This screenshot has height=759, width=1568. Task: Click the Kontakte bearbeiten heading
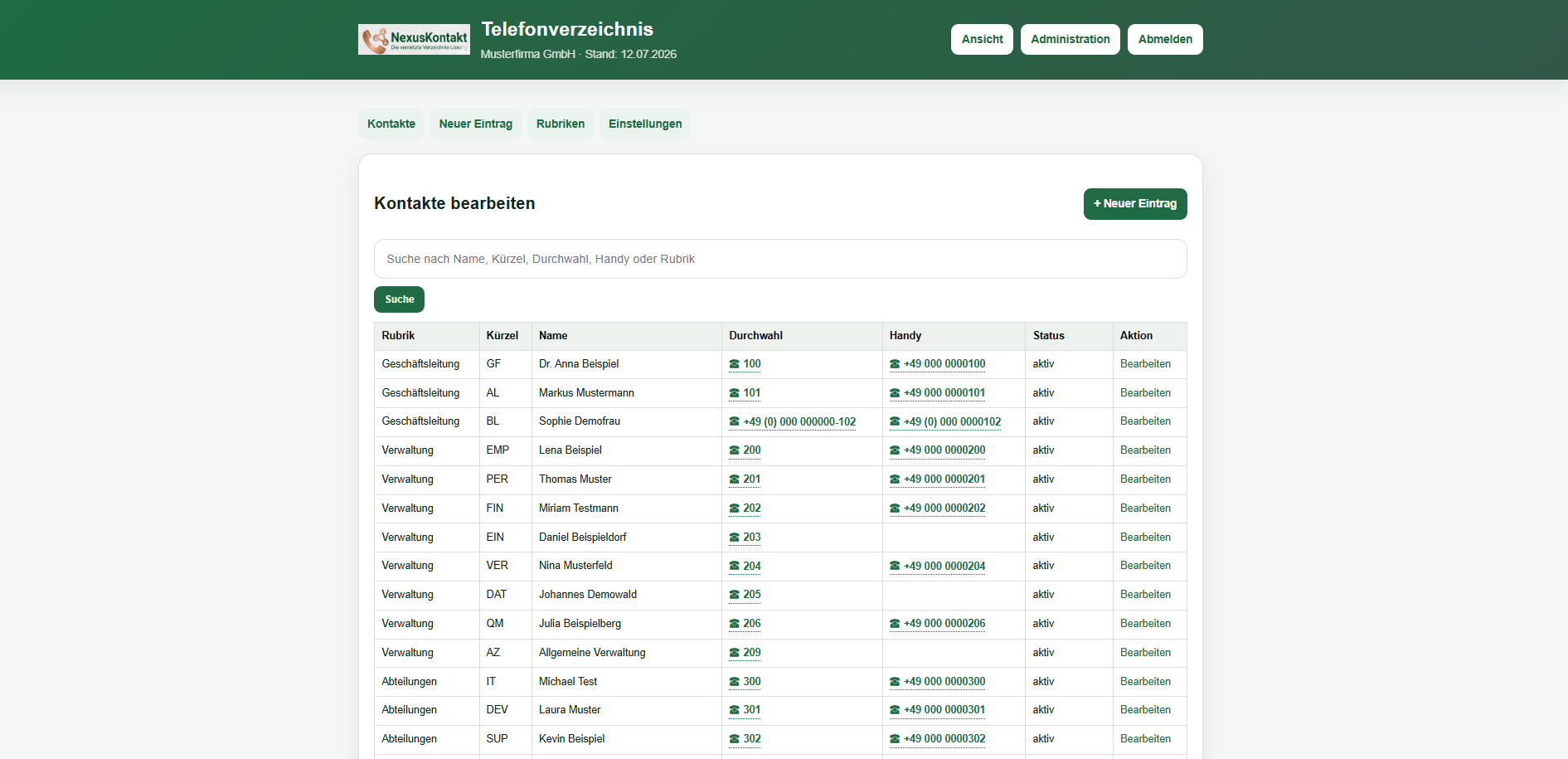click(454, 203)
